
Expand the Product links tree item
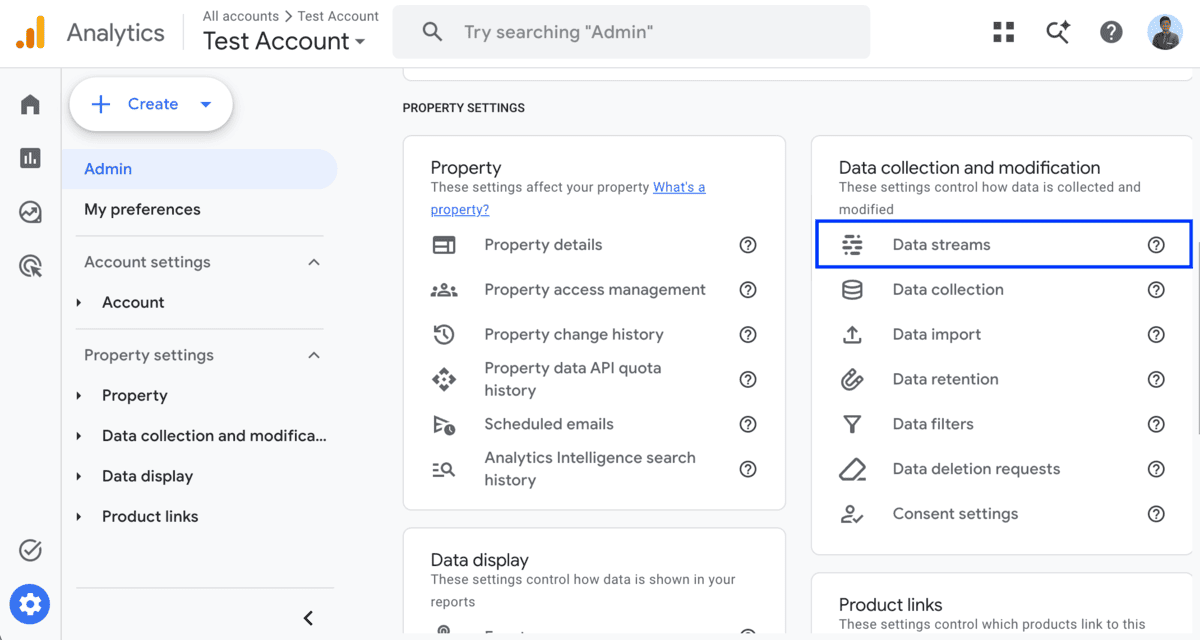point(79,517)
